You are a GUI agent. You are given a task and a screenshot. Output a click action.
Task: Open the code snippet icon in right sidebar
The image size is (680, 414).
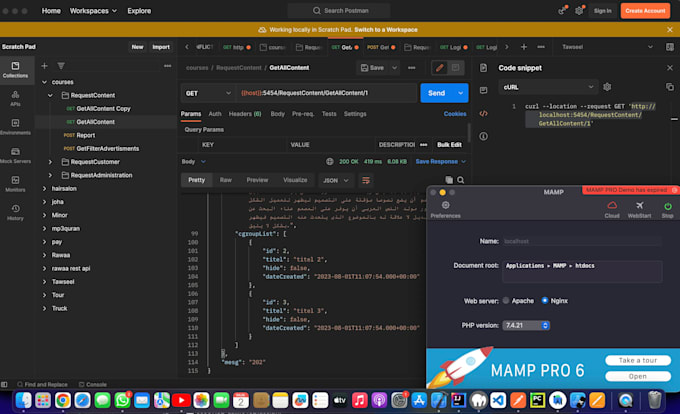(x=484, y=114)
